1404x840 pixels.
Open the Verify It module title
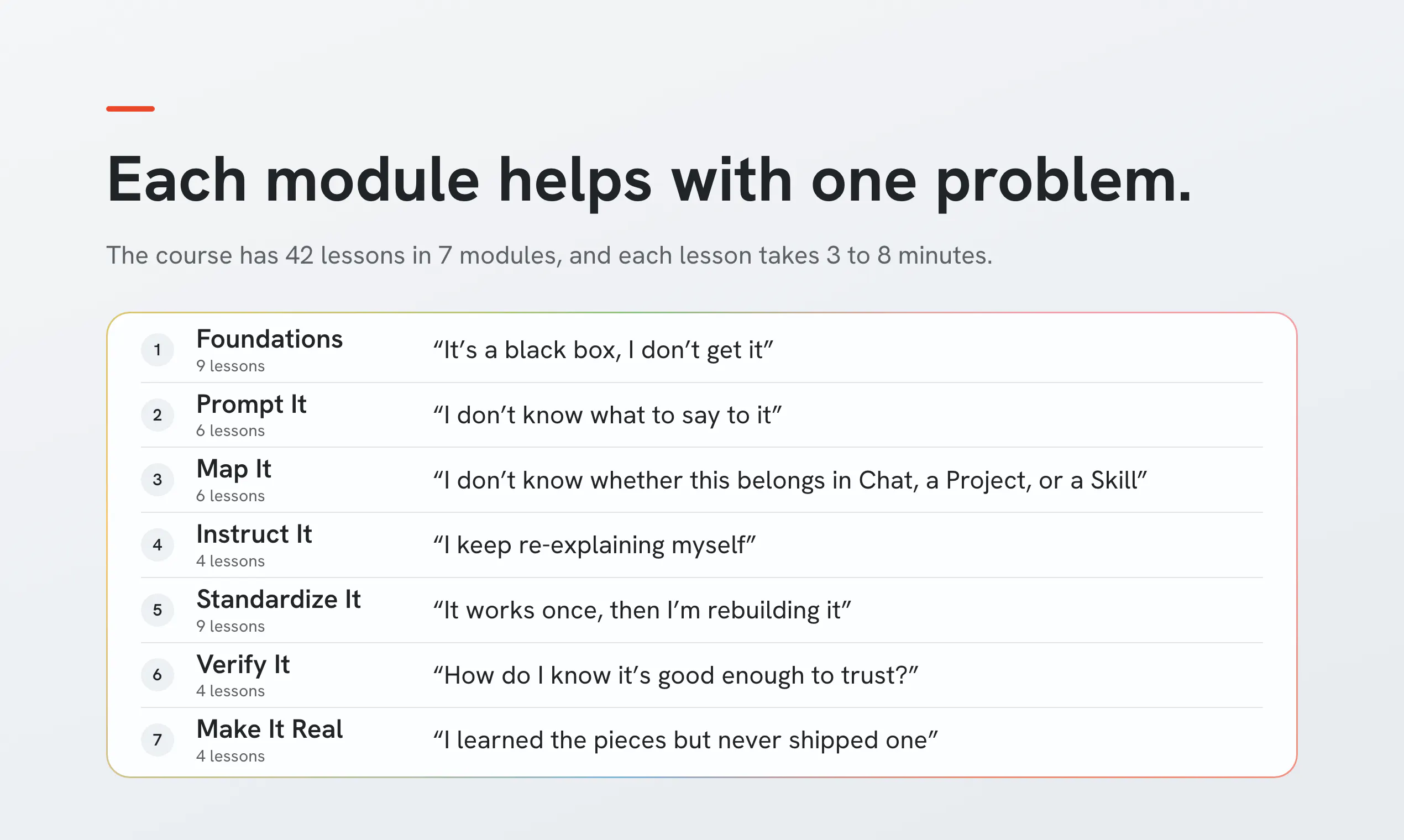pyautogui.click(x=243, y=665)
